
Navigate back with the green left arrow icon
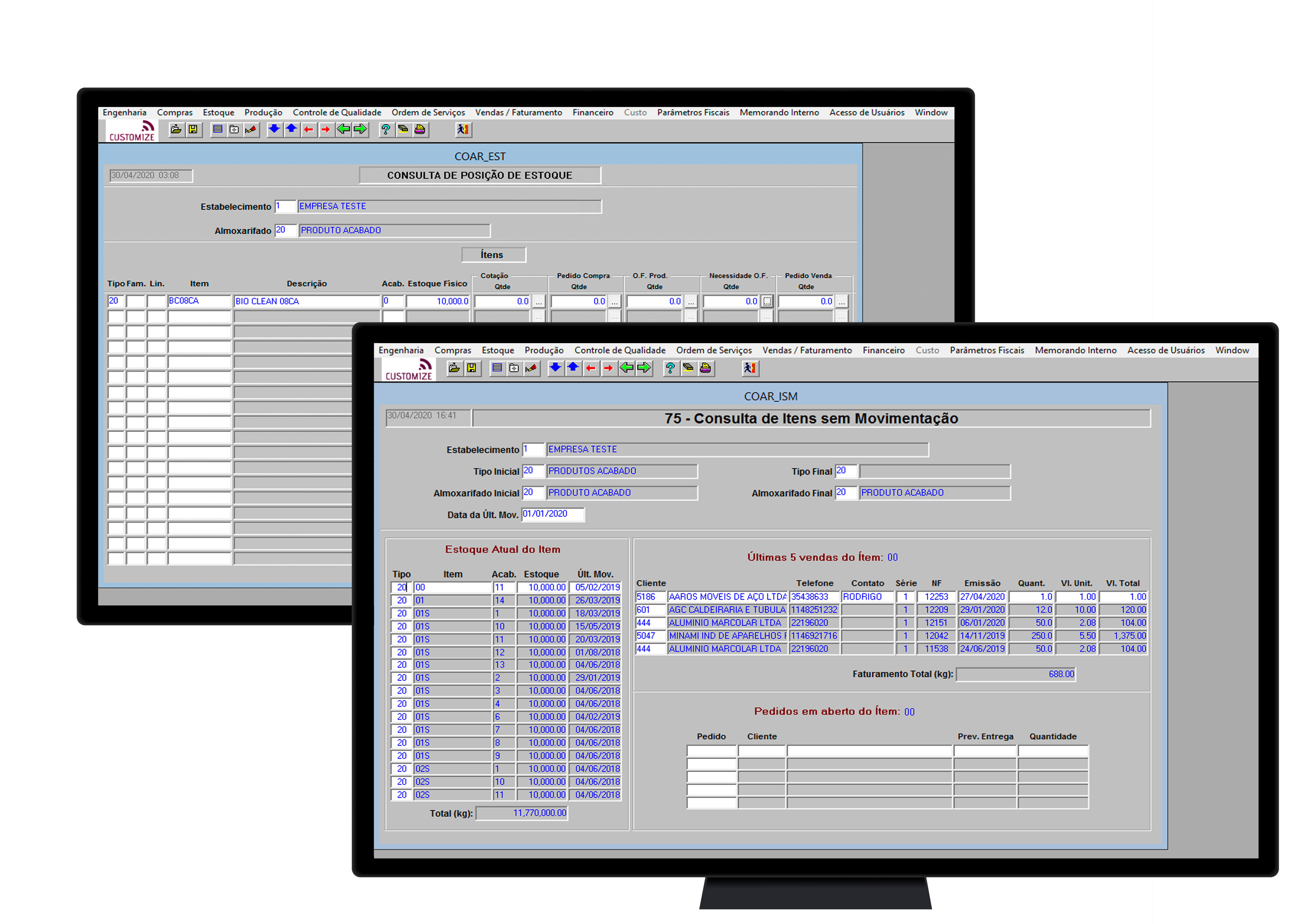[627, 368]
